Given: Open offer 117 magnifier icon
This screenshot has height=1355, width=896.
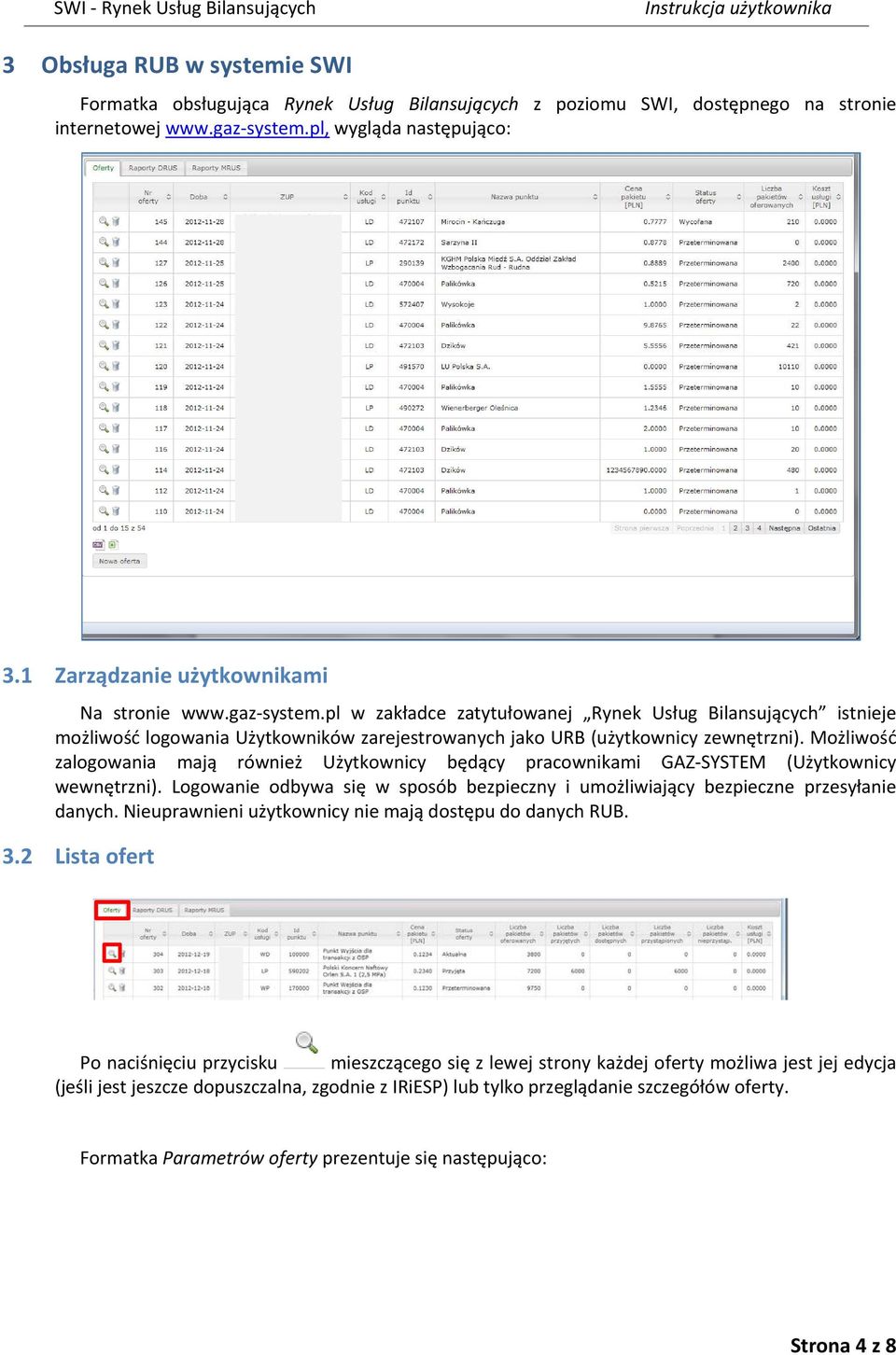Looking at the screenshot, I should click(x=104, y=428).
